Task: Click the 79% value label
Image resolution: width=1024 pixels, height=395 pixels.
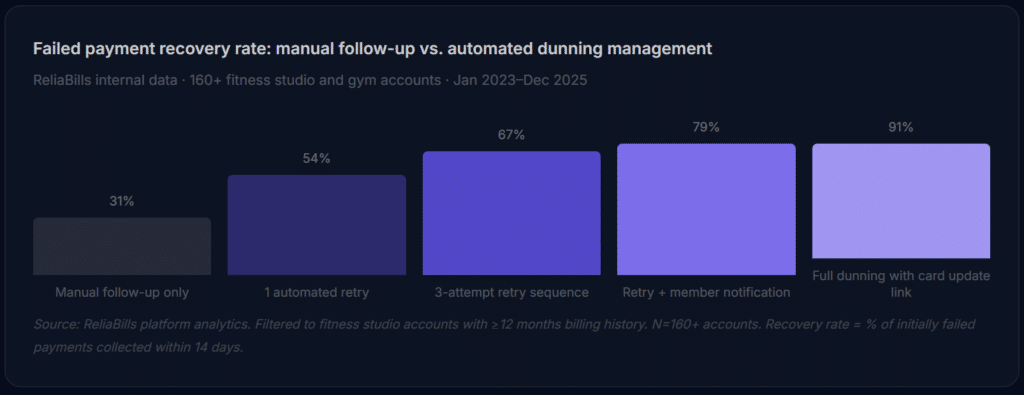Action: (706, 127)
